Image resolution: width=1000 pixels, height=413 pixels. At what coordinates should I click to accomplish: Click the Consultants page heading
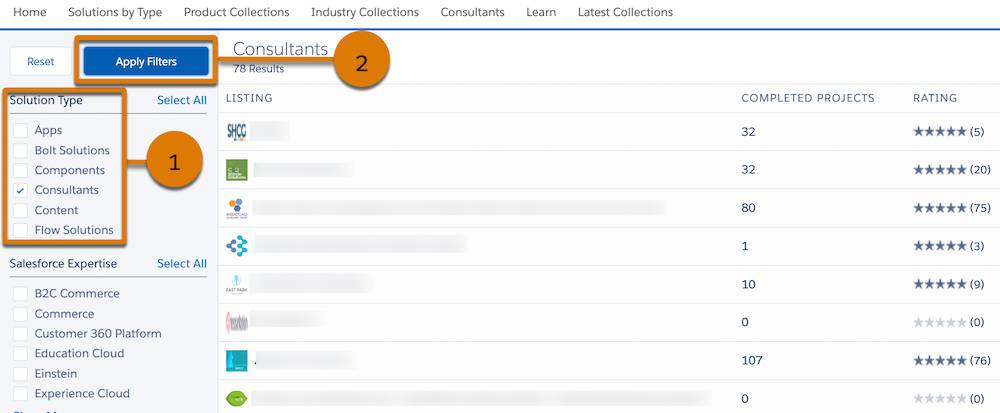click(281, 49)
